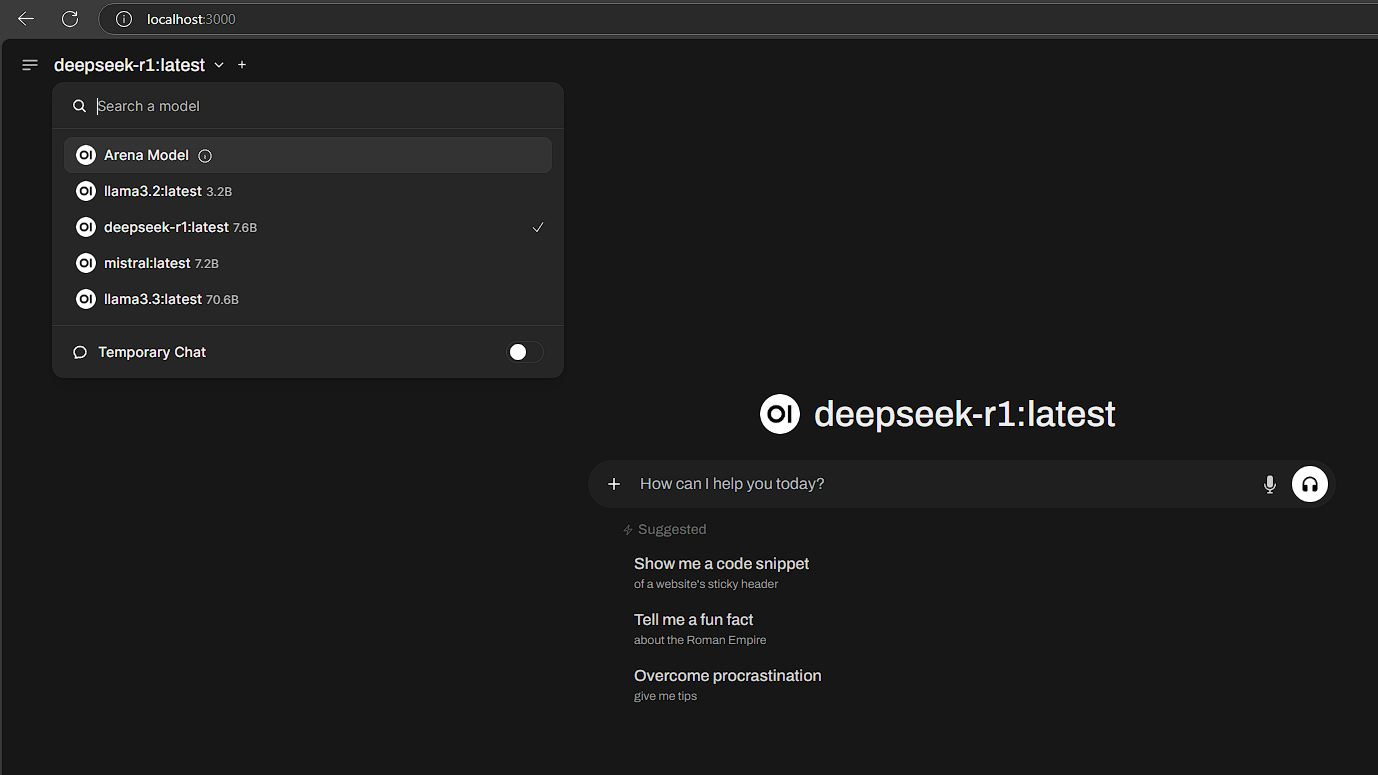The height and width of the screenshot is (775, 1378).
Task: Click the plus icon to add another model
Action: (242, 65)
